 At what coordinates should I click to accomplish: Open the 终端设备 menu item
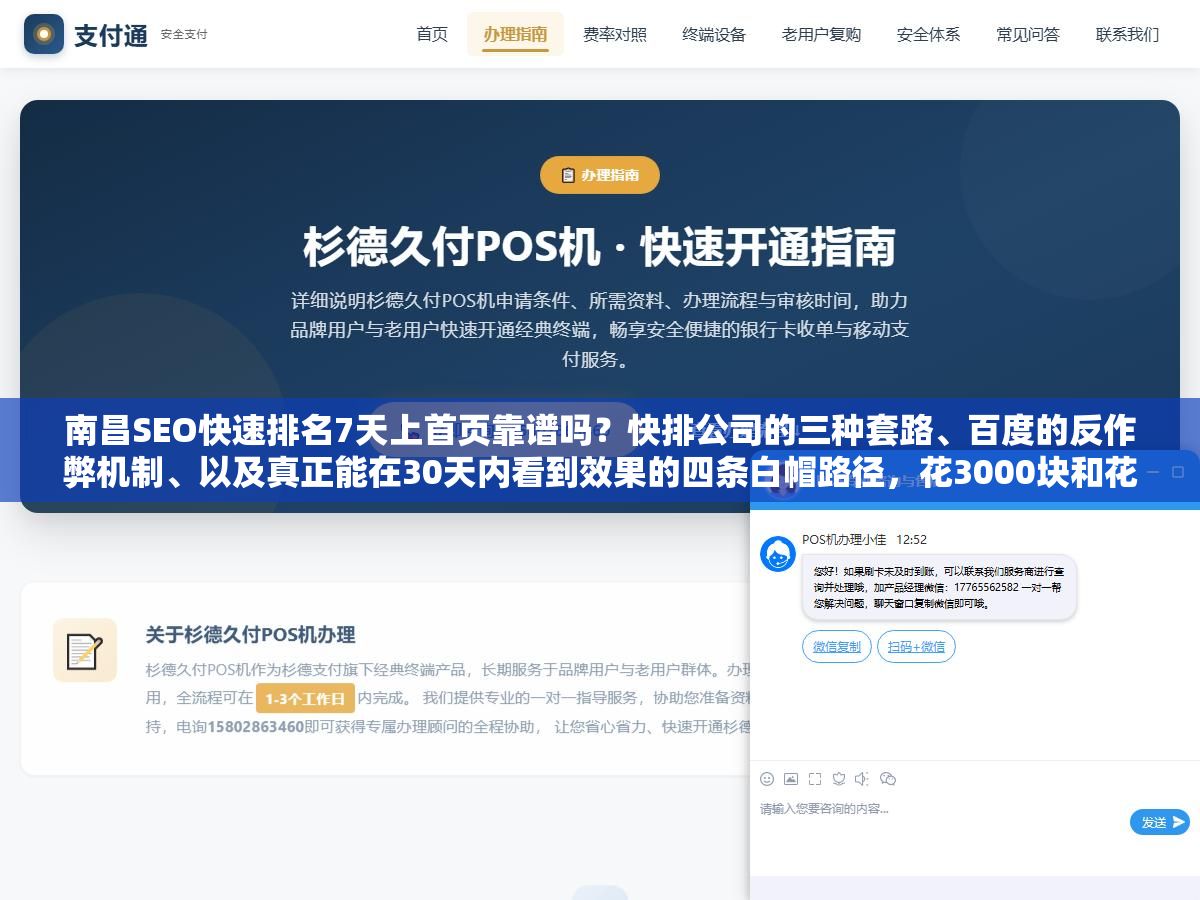pyautogui.click(x=714, y=34)
